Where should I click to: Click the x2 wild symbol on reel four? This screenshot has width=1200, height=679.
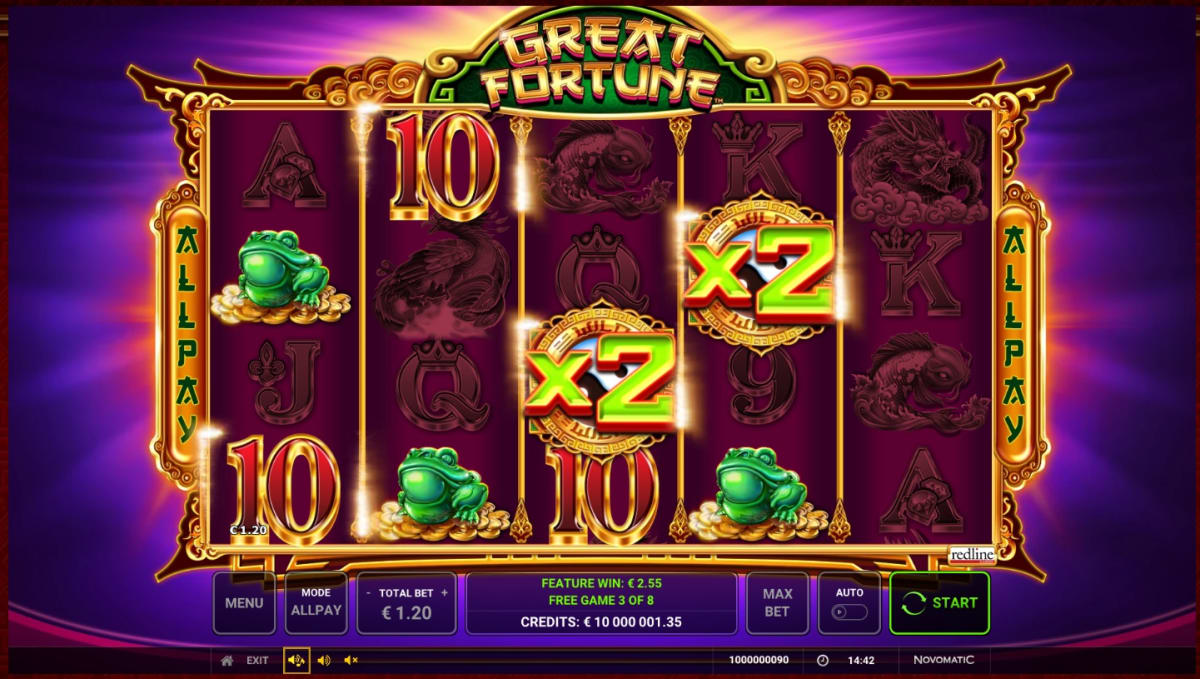762,273
